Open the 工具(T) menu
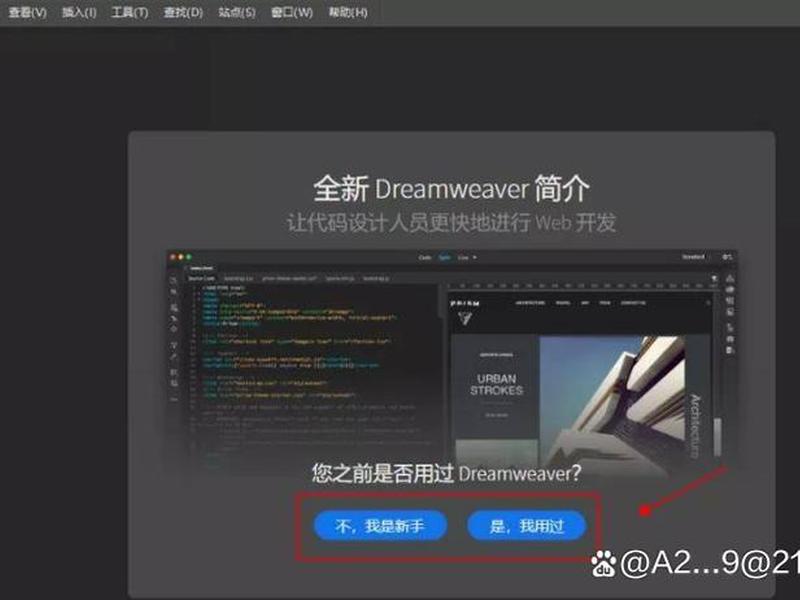The height and width of the screenshot is (600, 800). pos(130,12)
